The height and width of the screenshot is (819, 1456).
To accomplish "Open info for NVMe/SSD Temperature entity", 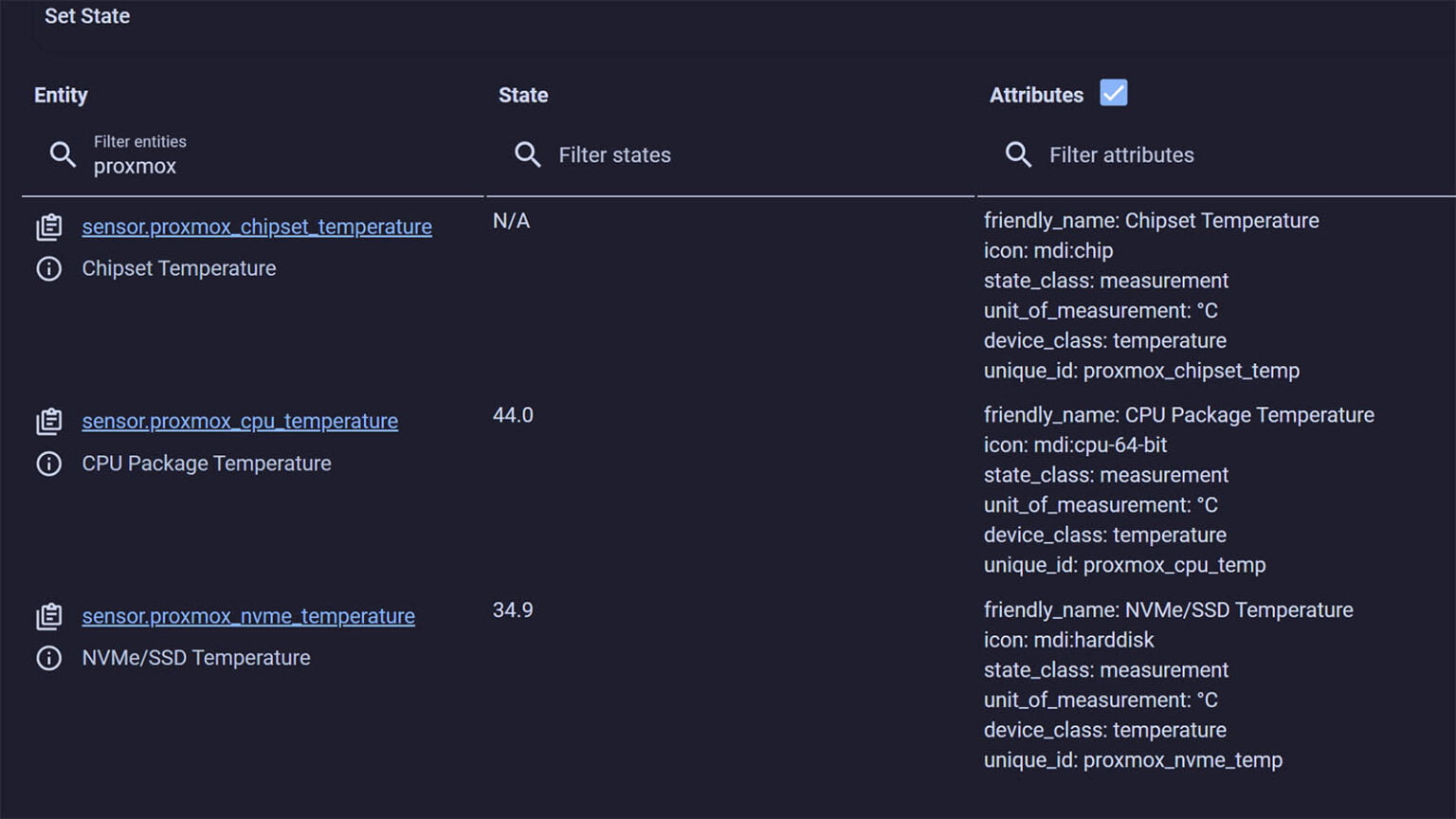I will [x=49, y=658].
